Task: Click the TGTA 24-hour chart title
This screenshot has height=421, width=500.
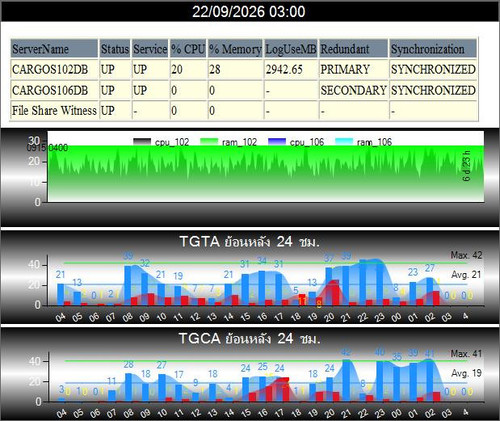Action: tap(250, 241)
